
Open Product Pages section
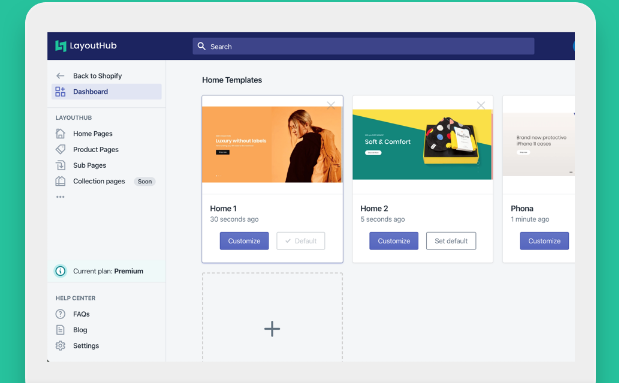pyautogui.click(x=96, y=150)
